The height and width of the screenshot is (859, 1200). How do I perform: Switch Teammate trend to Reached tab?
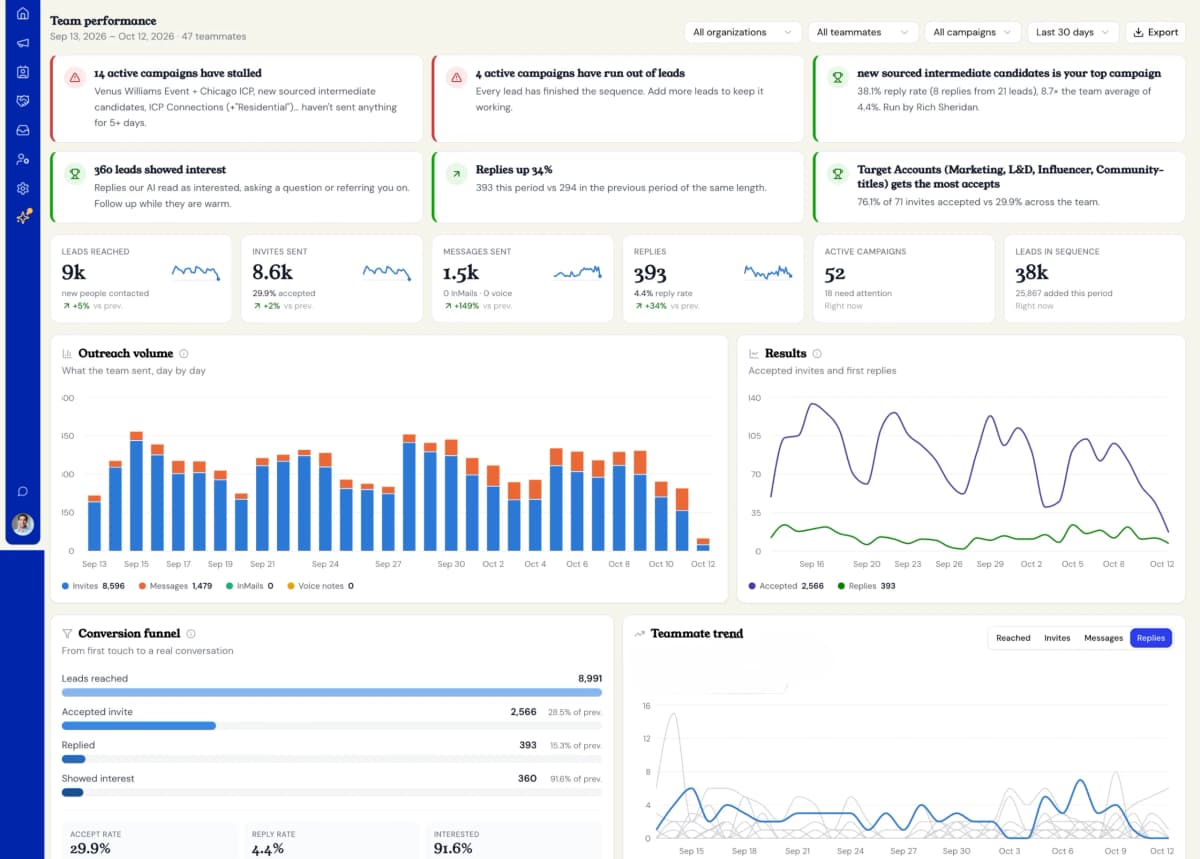tap(1013, 638)
